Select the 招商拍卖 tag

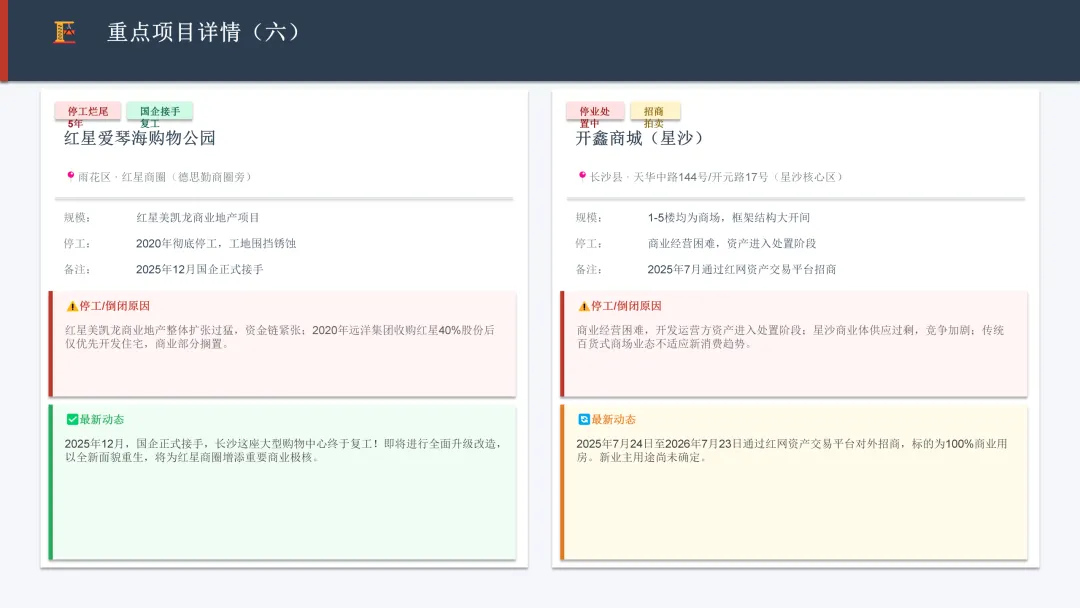(x=655, y=112)
